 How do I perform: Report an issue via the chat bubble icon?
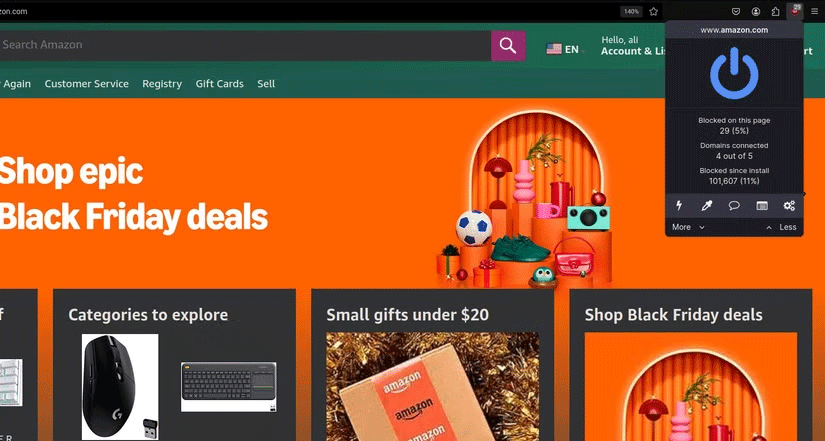coord(734,206)
